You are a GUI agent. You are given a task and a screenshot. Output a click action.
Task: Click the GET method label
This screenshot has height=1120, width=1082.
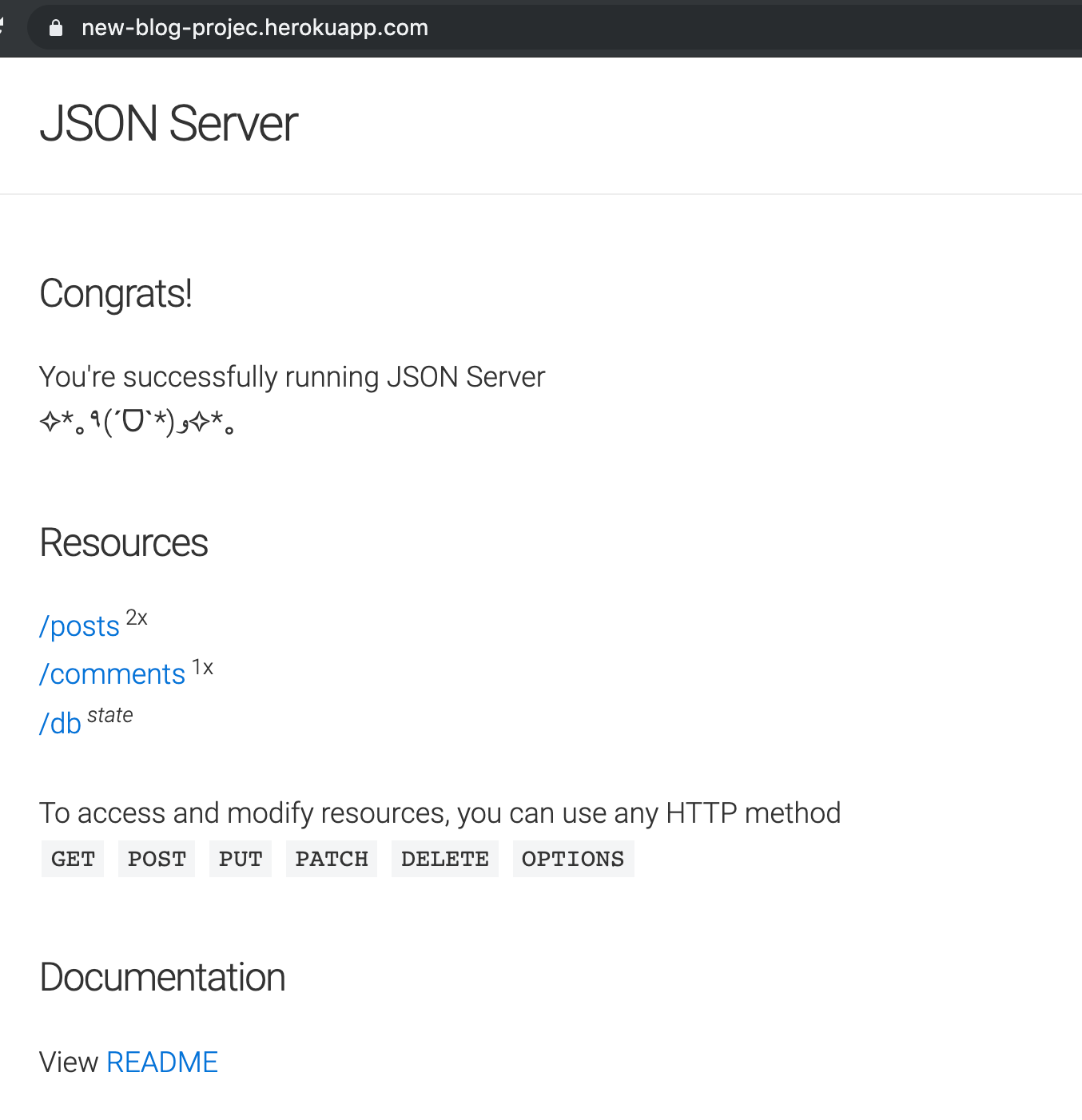coord(73,859)
